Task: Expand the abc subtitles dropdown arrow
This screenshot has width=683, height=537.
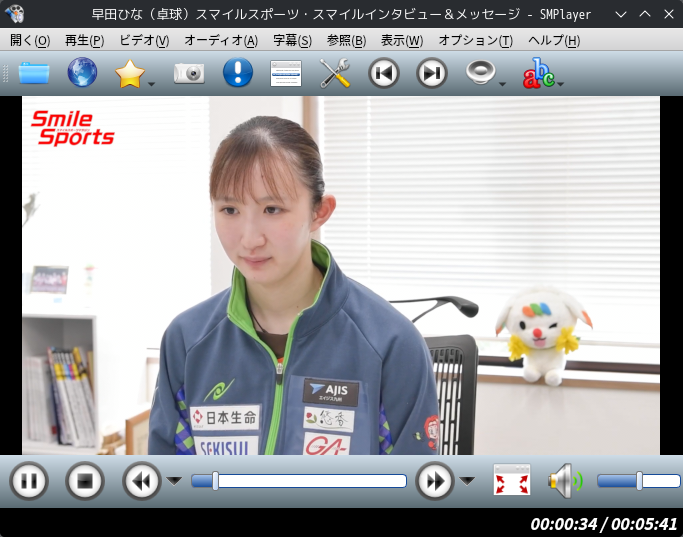Action: pos(561,84)
